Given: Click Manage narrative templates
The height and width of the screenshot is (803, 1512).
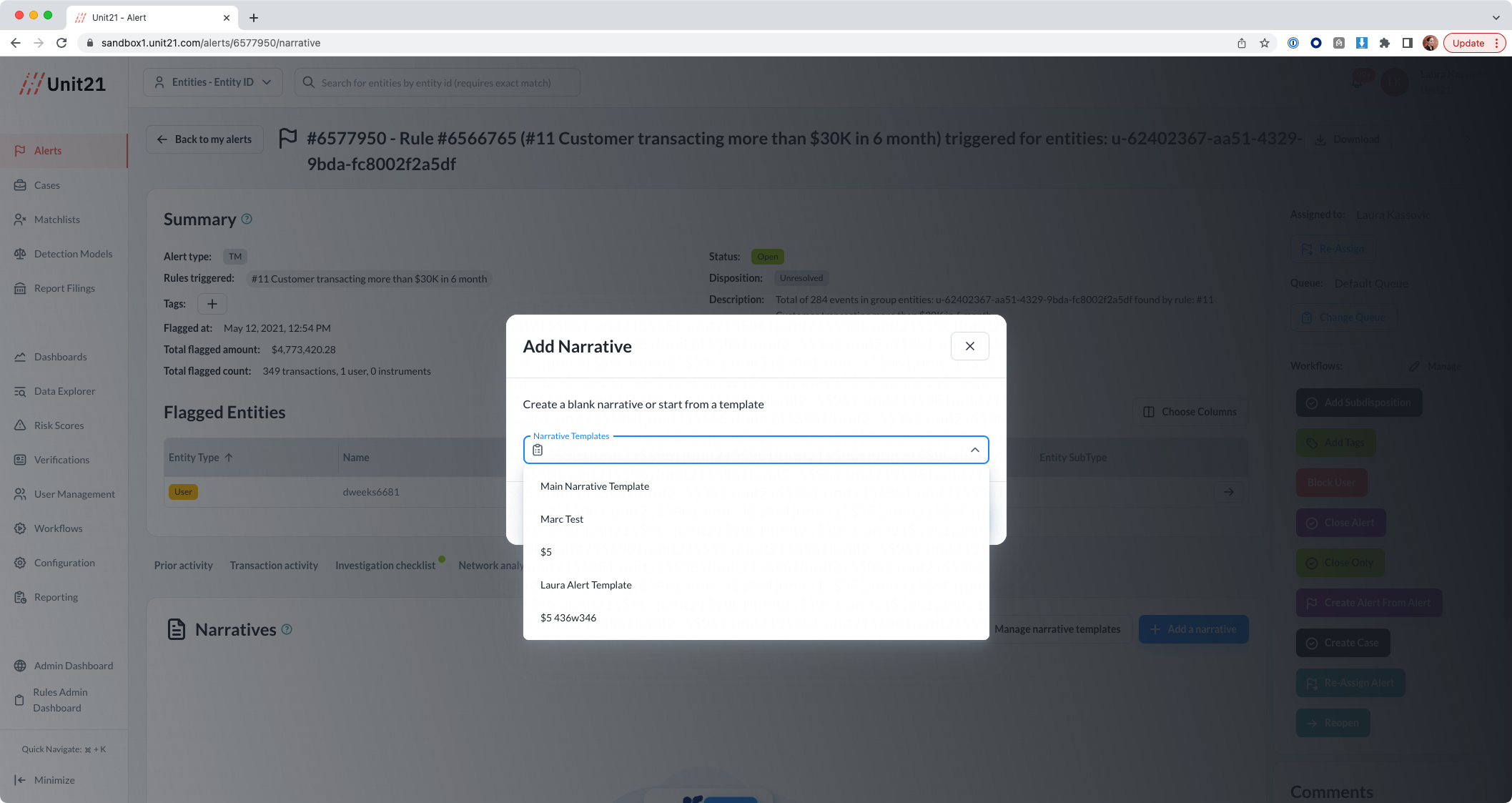Looking at the screenshot, I should click(1057, 629).
